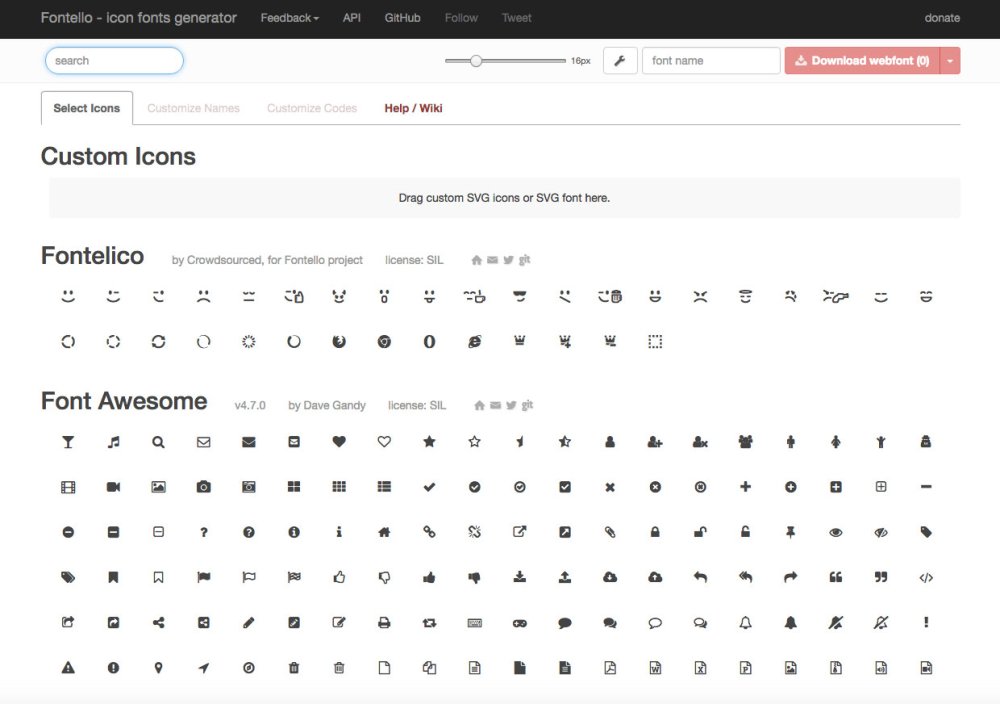Screen dimensions: 1000x704
Task: Open Font Awesome's Twitter bird icon link
Action: 511,405
